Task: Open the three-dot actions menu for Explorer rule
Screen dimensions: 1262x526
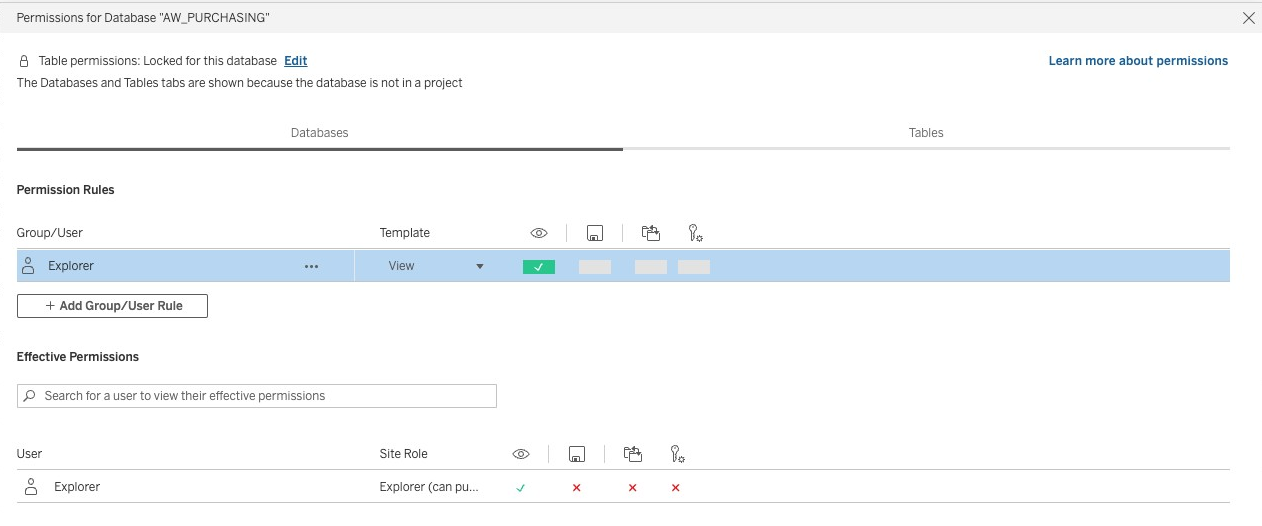Action: coord(311,267)
